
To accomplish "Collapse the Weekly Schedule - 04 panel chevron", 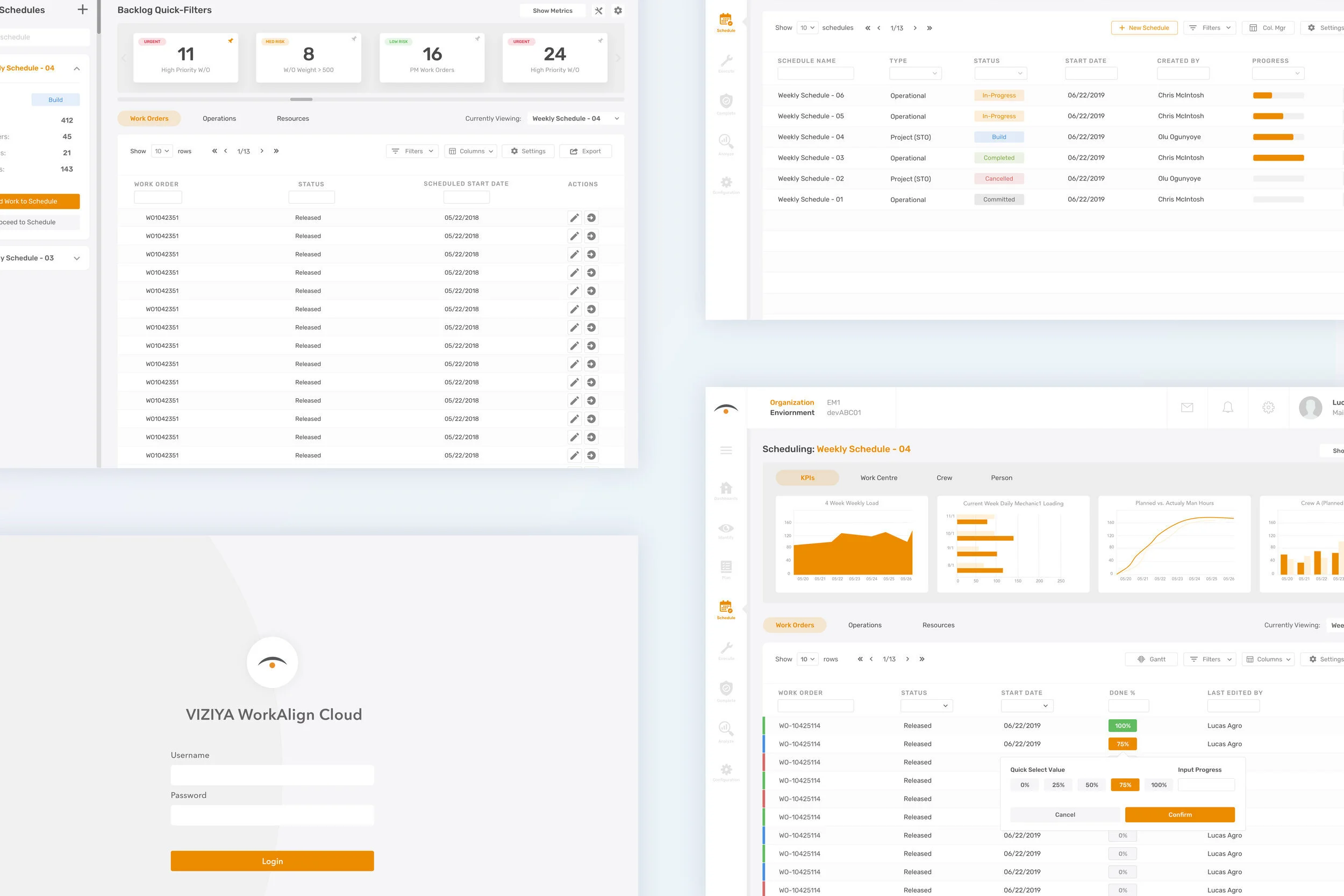I will 76,69.
